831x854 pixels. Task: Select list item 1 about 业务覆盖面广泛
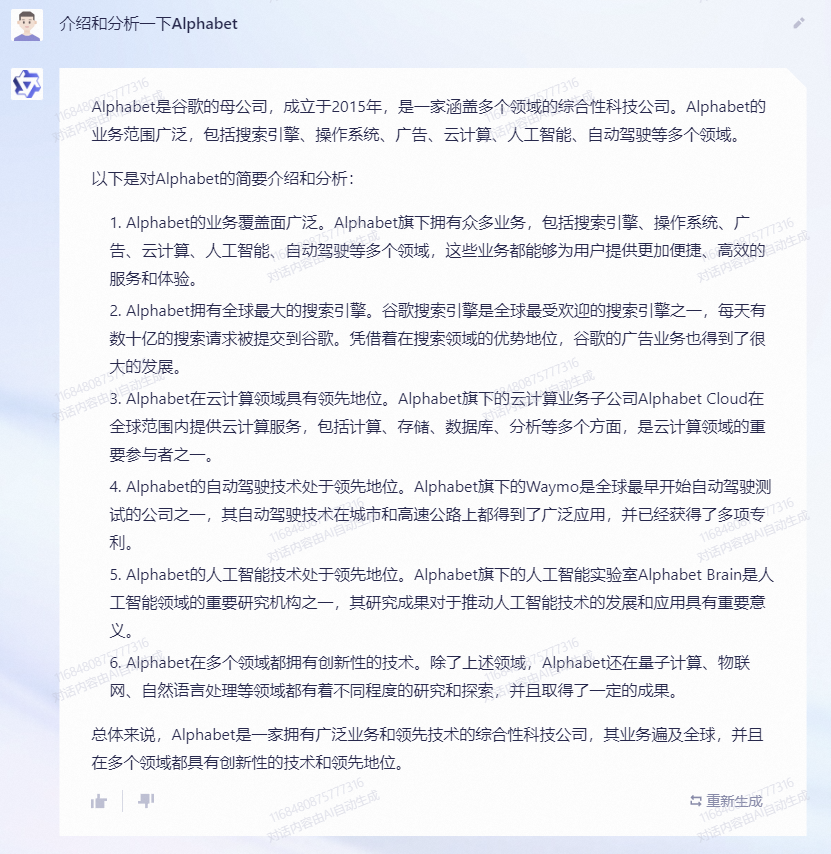click(x=437, y=251)
